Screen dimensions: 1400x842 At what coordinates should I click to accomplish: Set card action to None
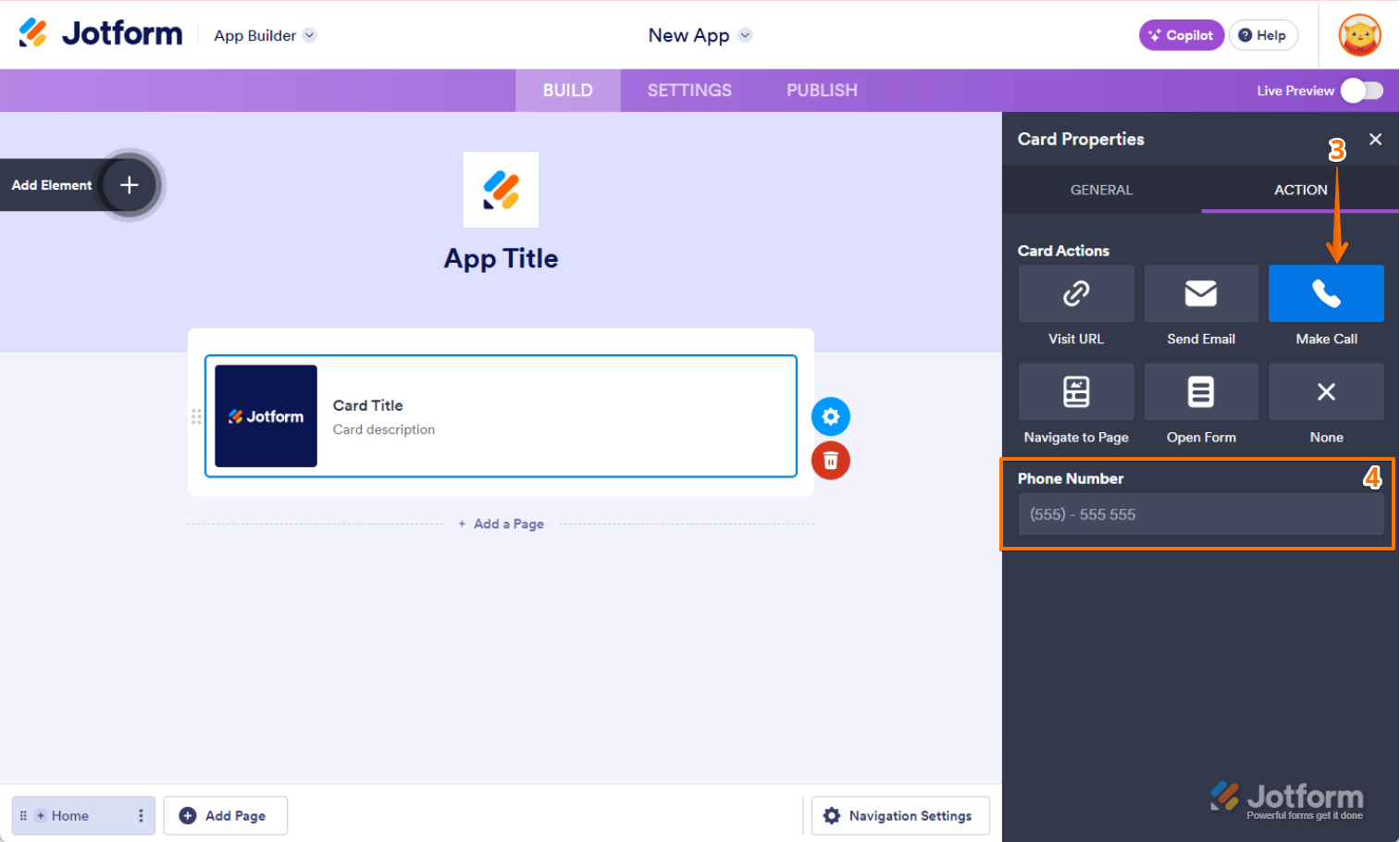coord(1326,391)
